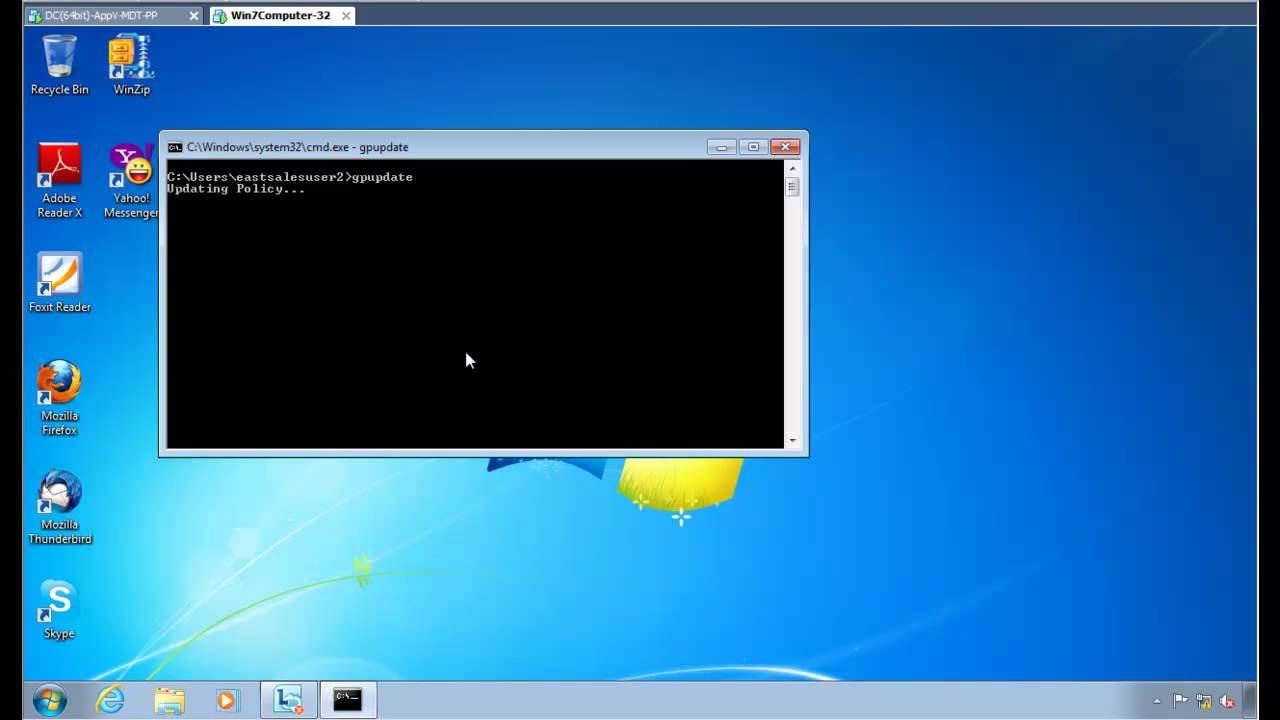Open Windows Explorer folder on taskbar

click(x=169, y=700)
